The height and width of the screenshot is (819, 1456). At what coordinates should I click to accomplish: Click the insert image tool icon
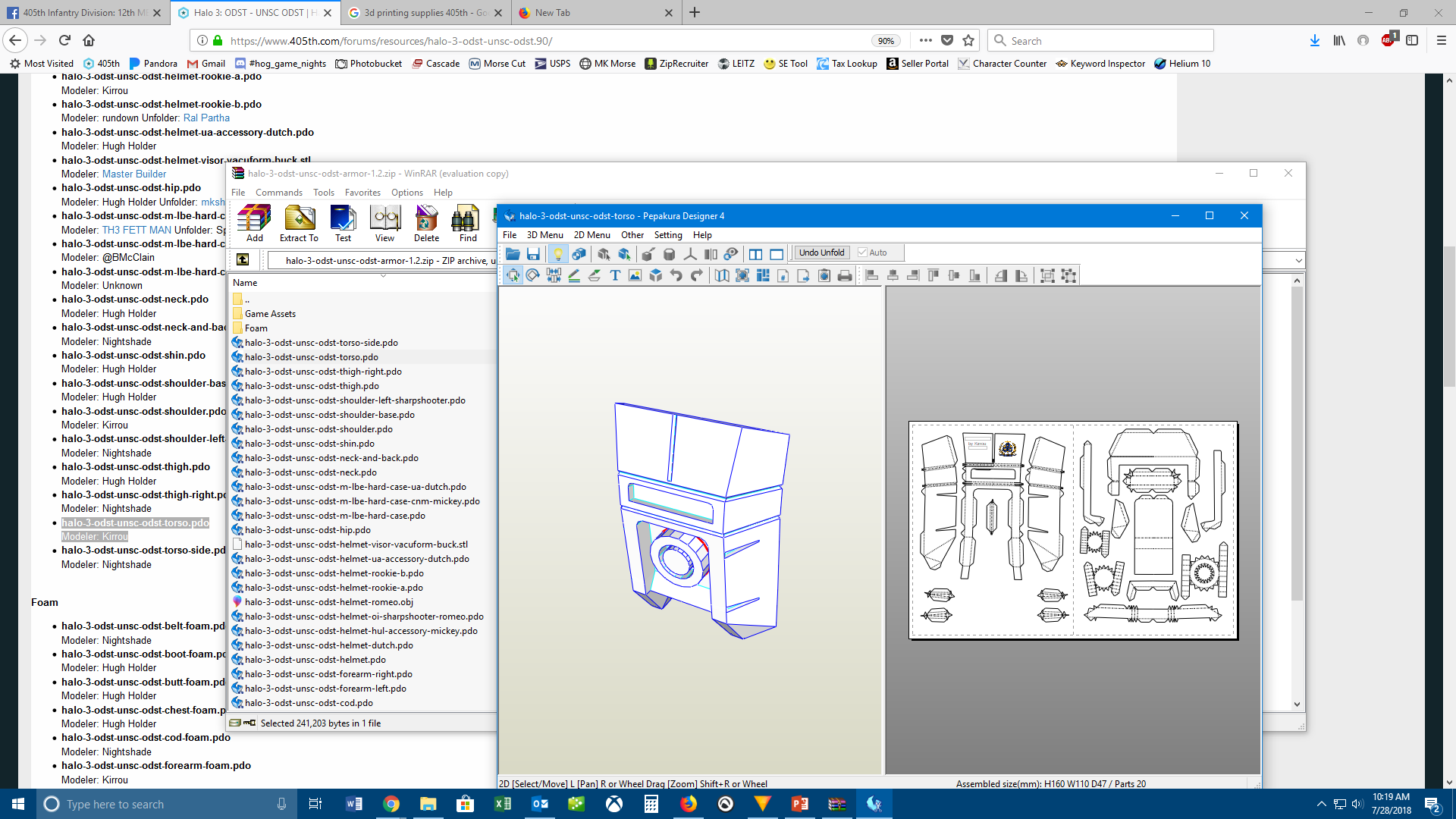pos(635,275)
